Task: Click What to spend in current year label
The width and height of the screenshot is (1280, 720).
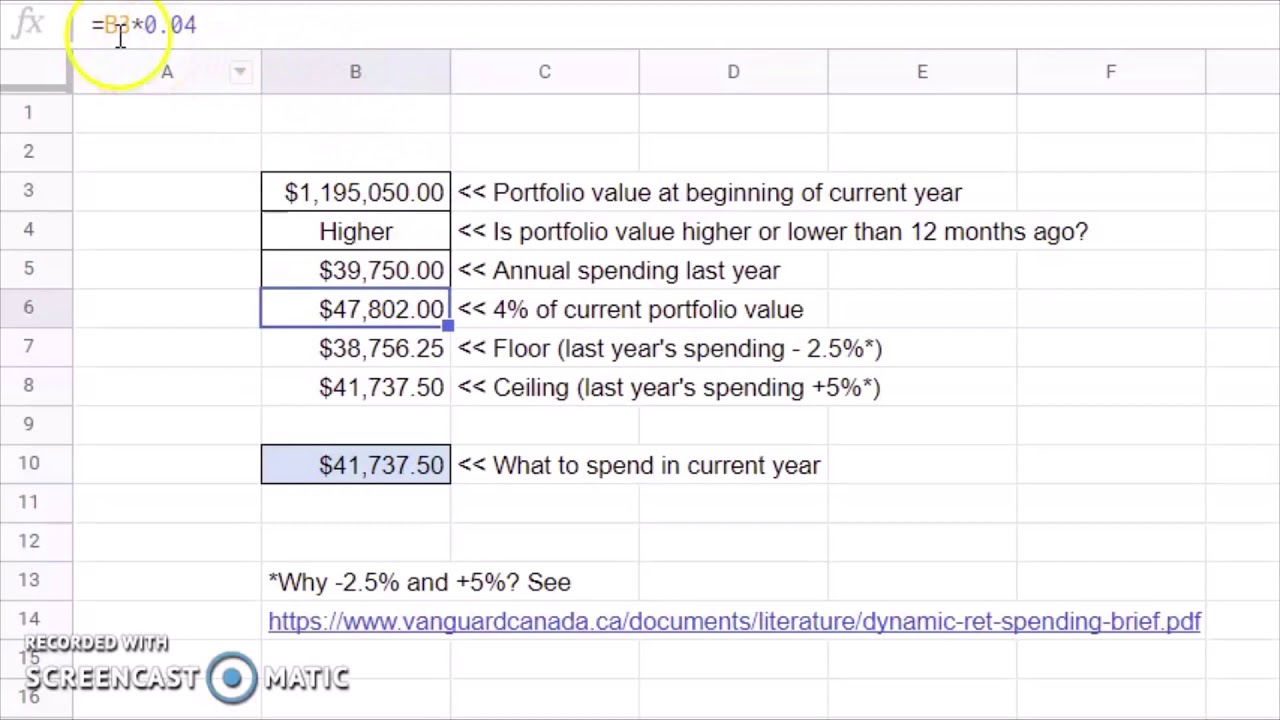Action: point(639,465)
